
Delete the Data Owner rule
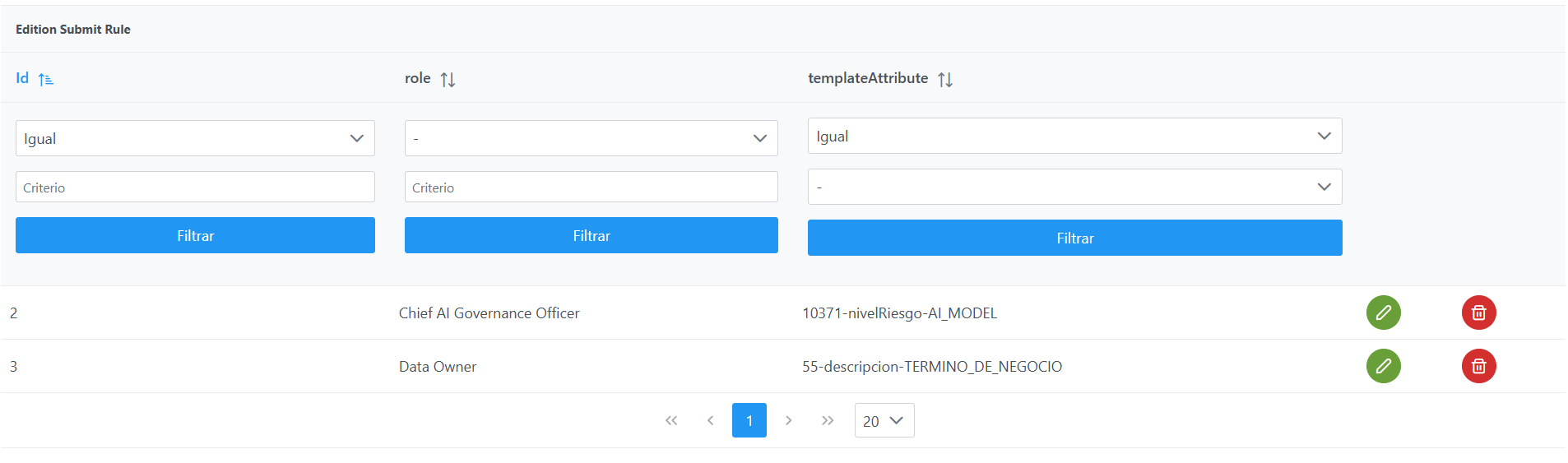coord(1478,366)
